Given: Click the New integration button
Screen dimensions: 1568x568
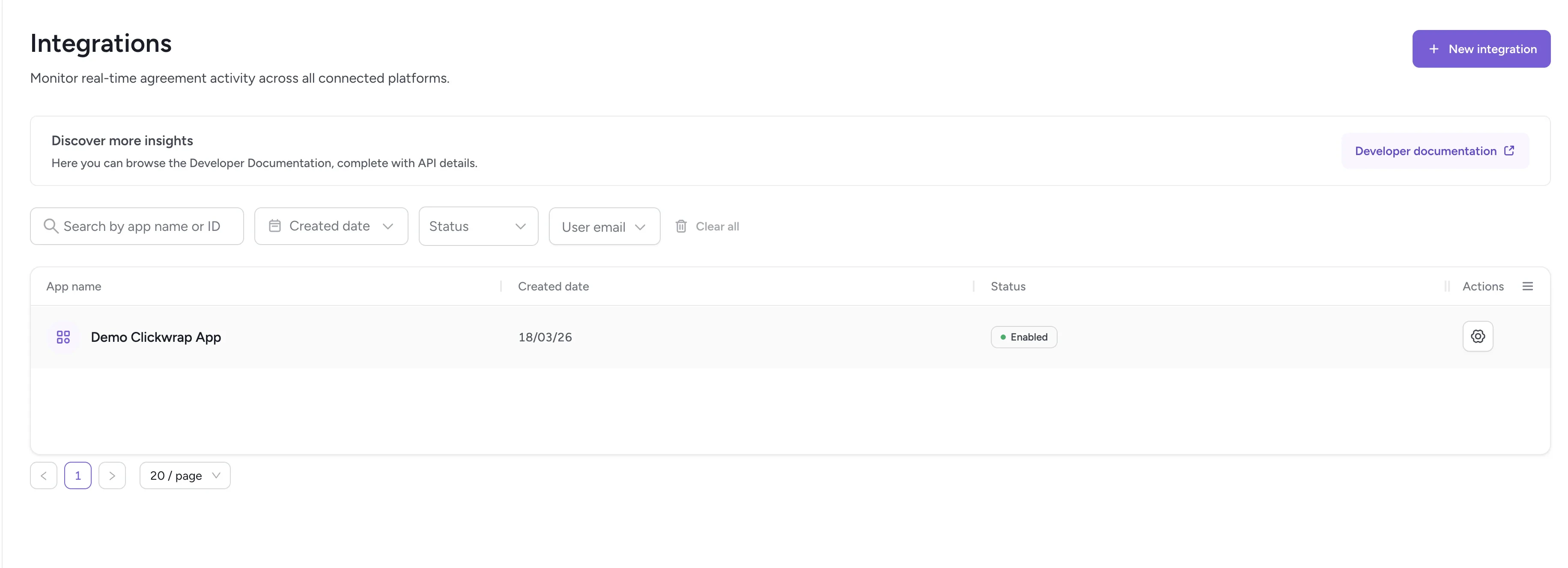Looking at the screenshot, I should click(x=1482, y=49).
